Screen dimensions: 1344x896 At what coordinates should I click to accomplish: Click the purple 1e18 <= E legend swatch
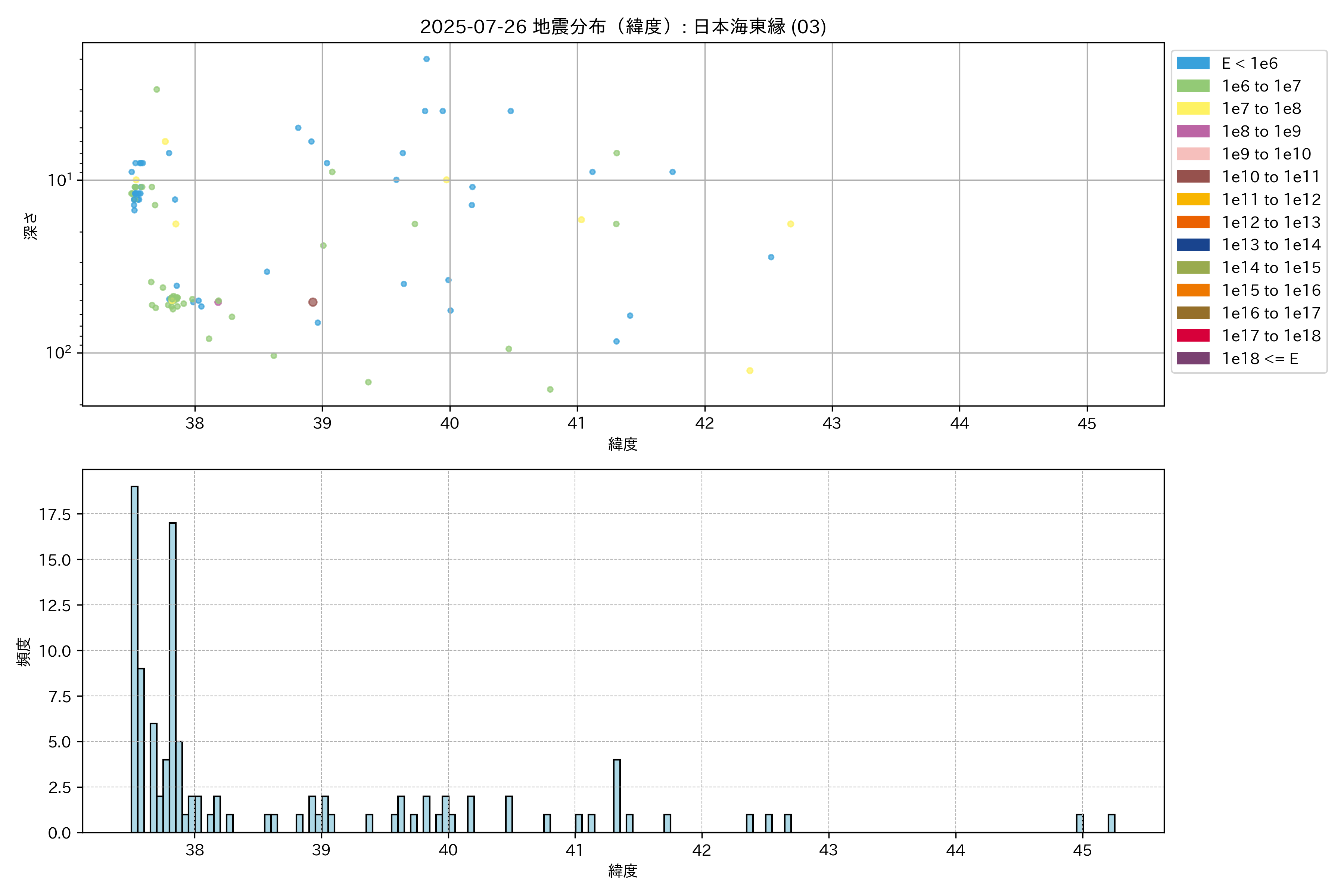pos(1192,358)
